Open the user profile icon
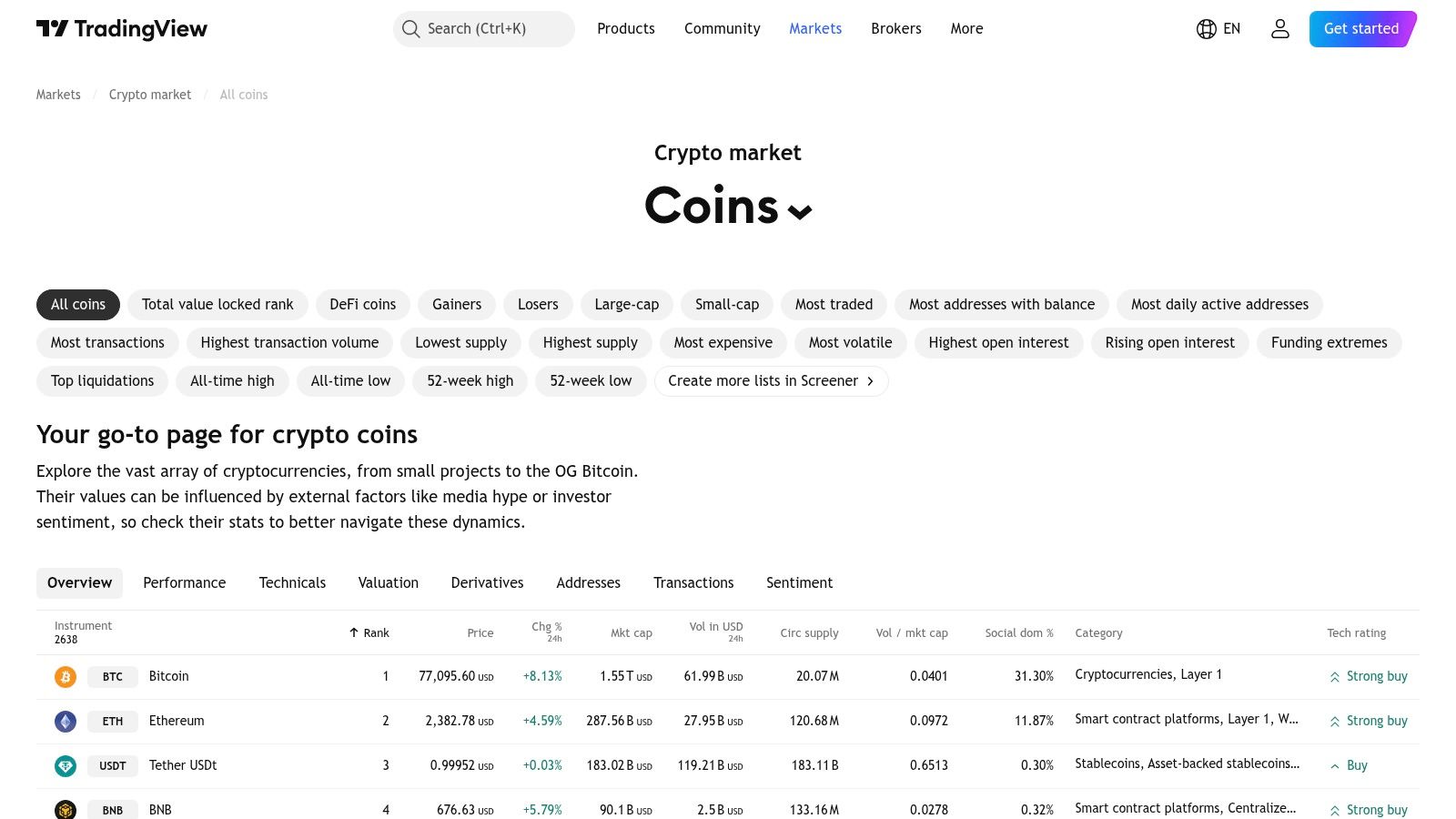The height and width of the screenshot is (819, 1456). click(1280, 29)
